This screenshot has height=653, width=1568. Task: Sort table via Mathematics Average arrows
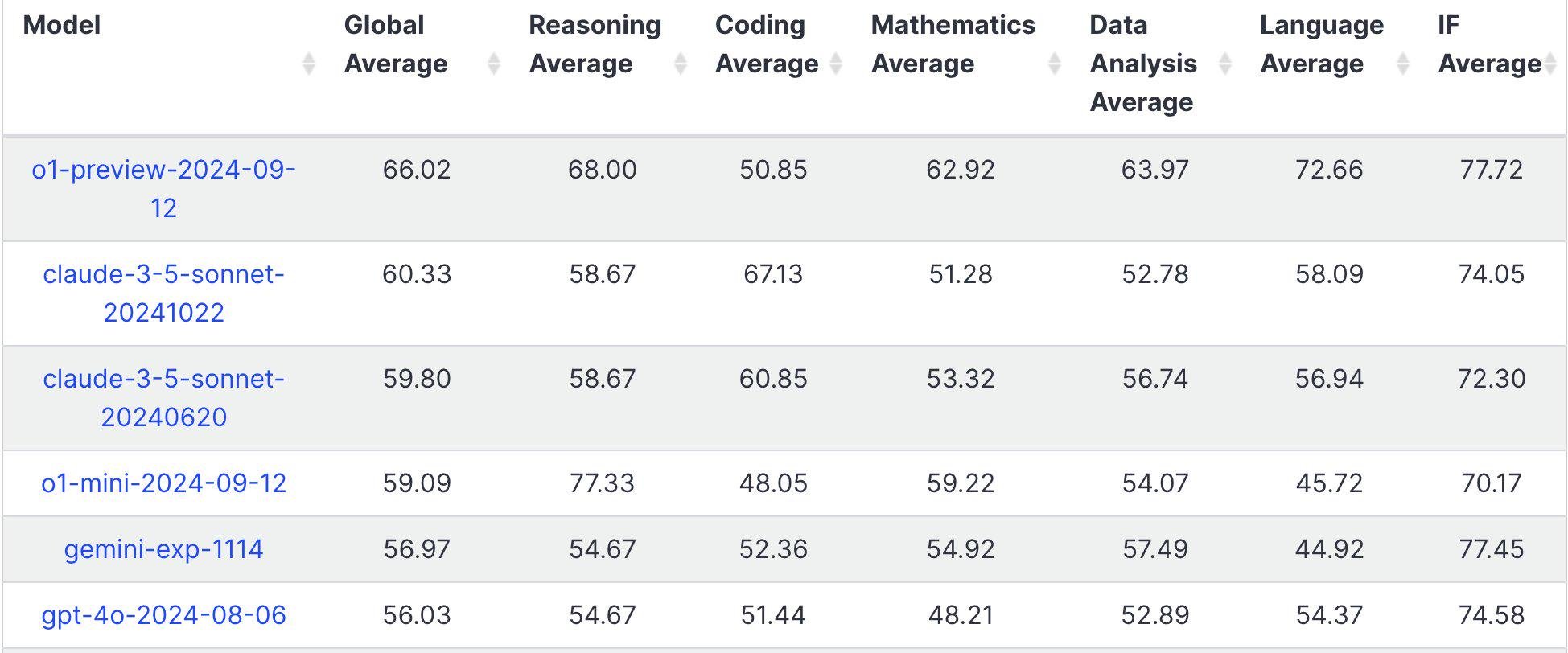pos(1055,64)
